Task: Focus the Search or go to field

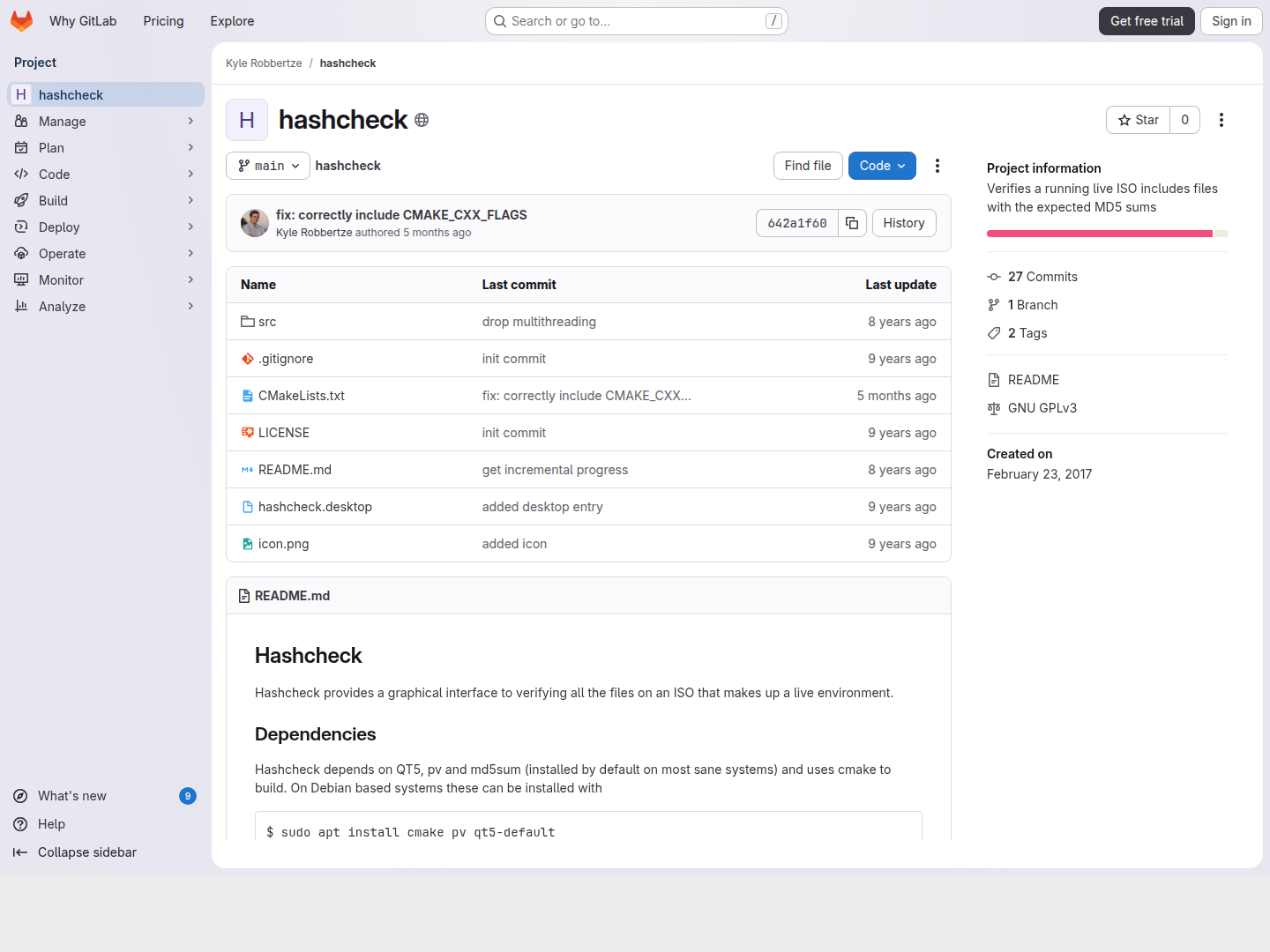Action: [x=637, y=21]
